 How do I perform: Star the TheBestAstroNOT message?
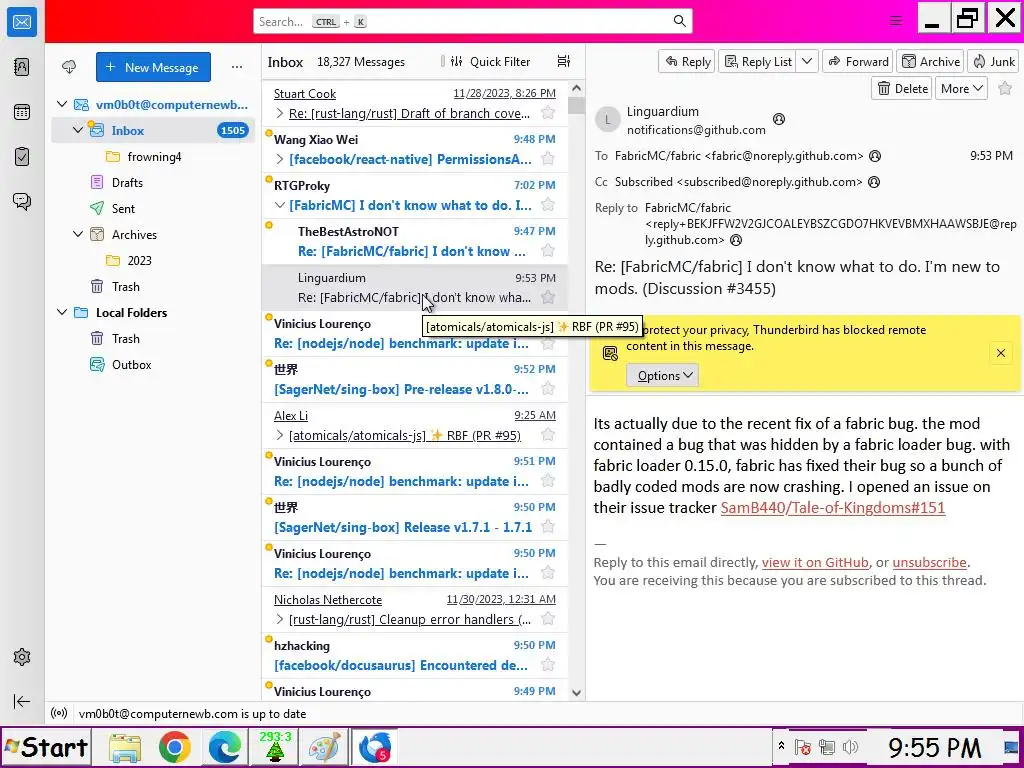click(x=548, y=251)
